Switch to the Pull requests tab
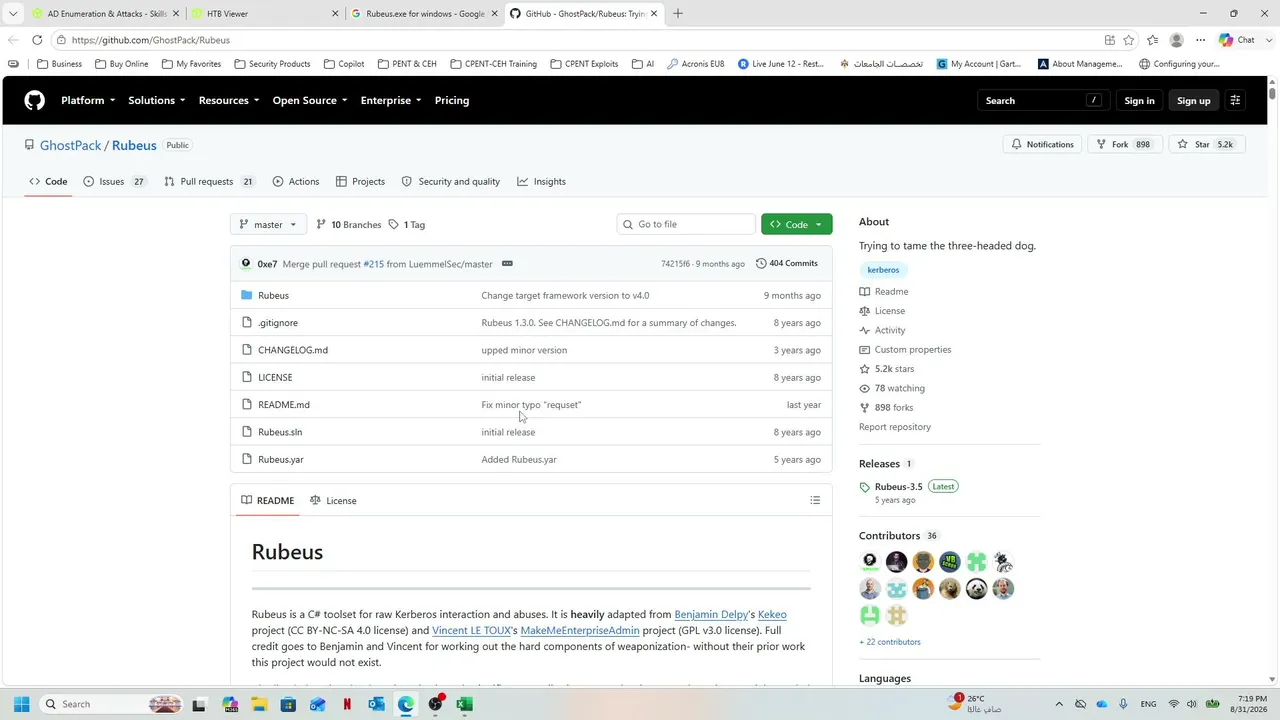Screen dimensions: 1280x720 tap(209, 182)
